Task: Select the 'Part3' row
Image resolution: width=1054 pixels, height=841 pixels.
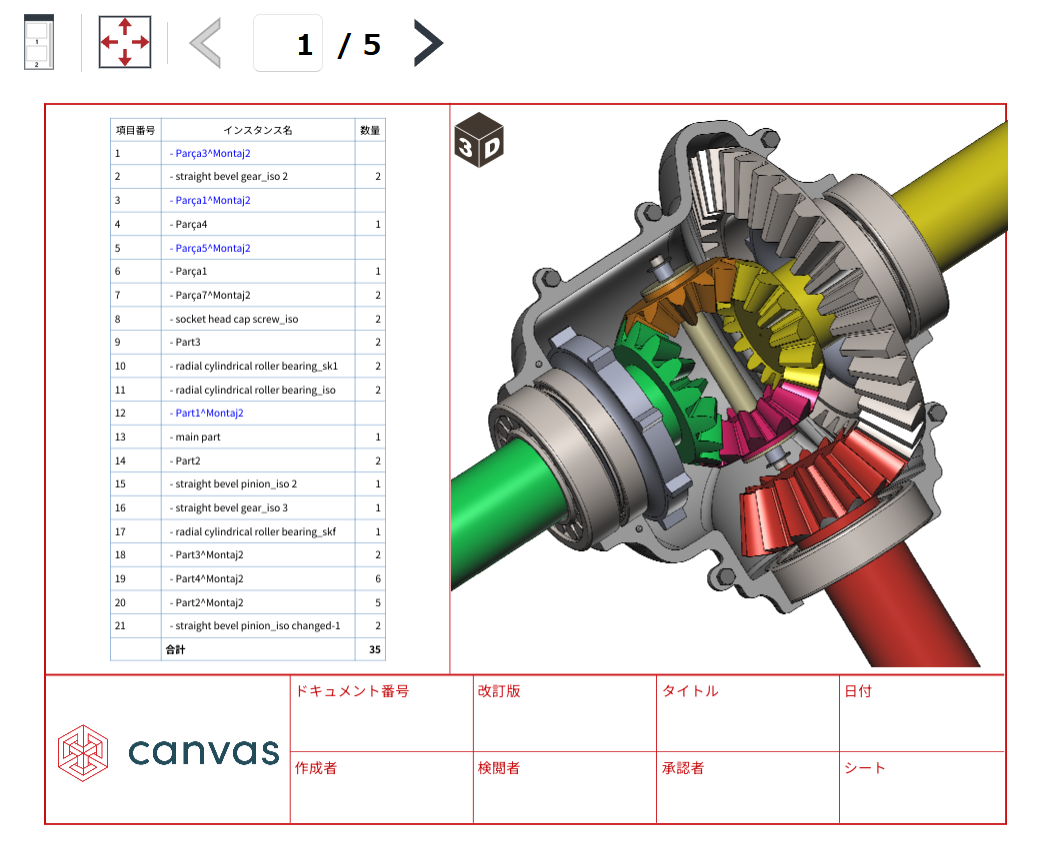Action: (248, 342)
